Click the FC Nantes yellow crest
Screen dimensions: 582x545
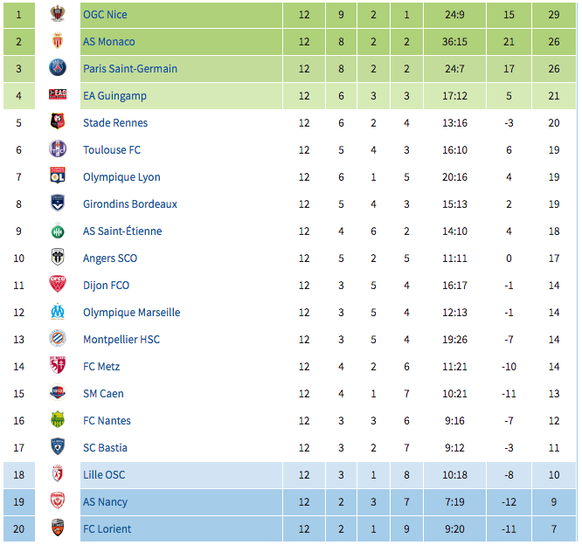tap(58, 420)
